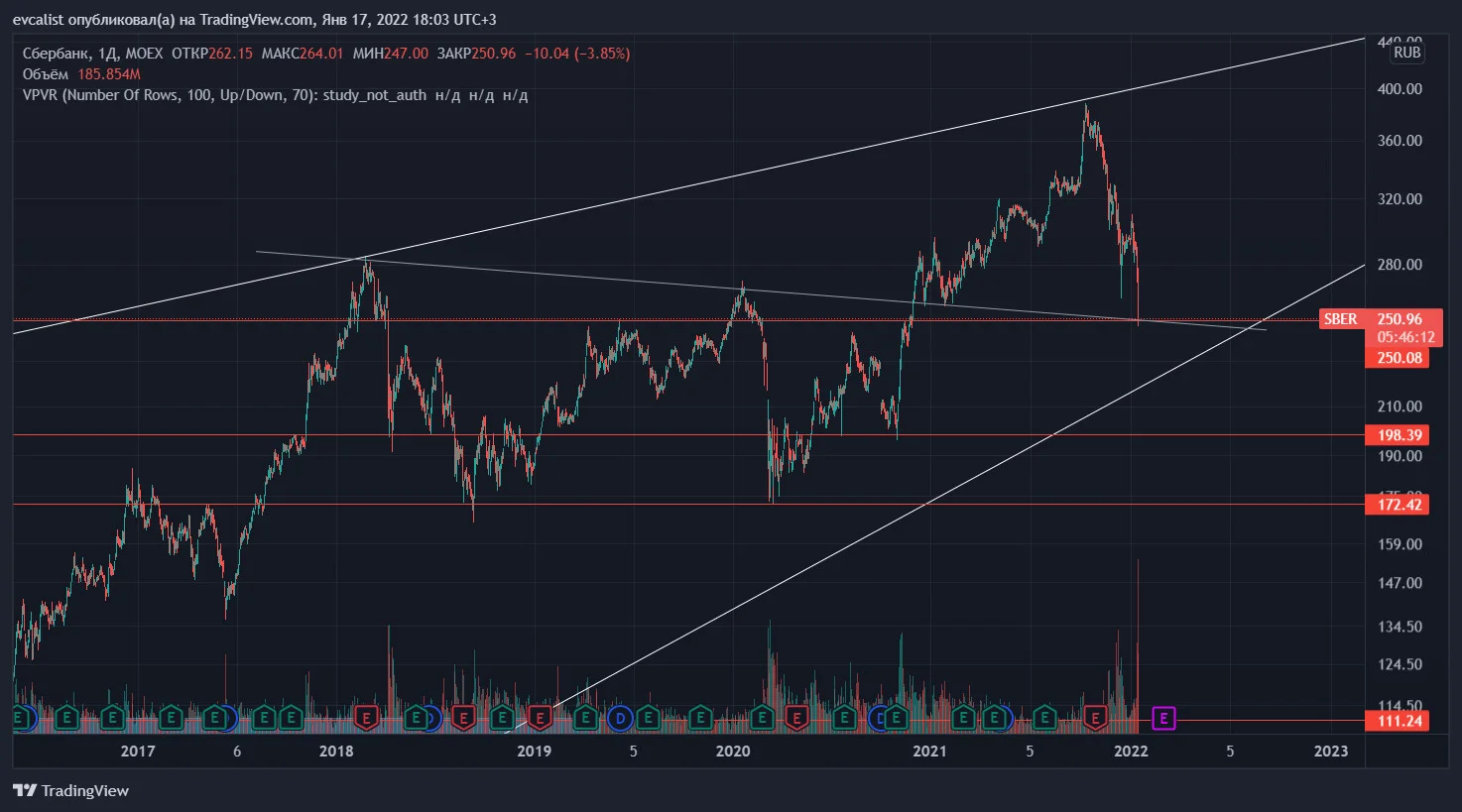This screenshot has height=812, width=1462.
Task: Click the 2018 time axis label
Action: [x=336, y=751]
